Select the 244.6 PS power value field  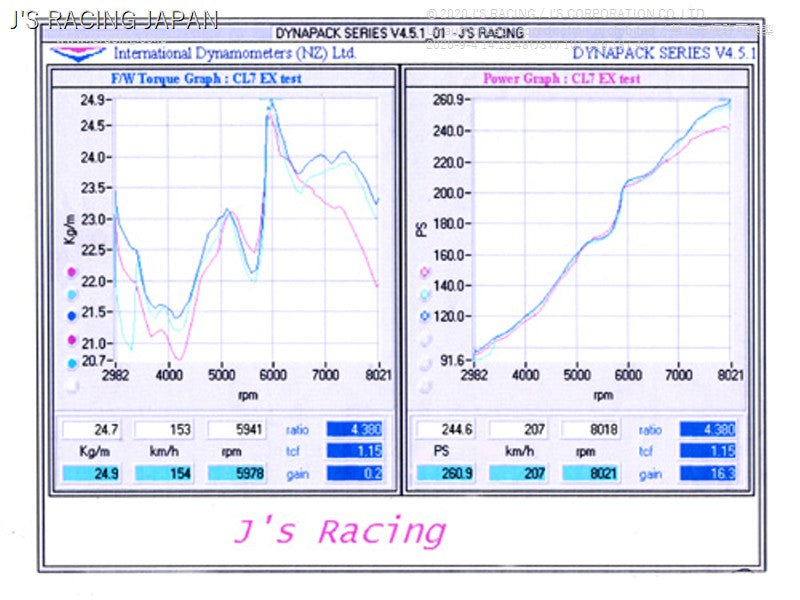pyautogui.click(x=445, y=430)
